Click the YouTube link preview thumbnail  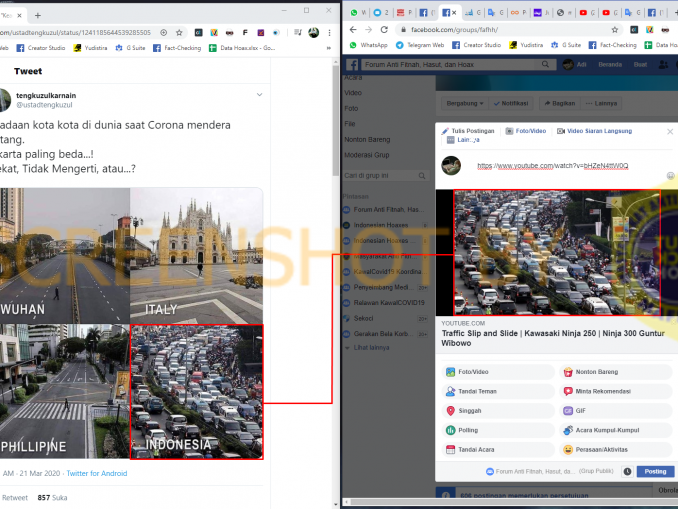(556, 253)
